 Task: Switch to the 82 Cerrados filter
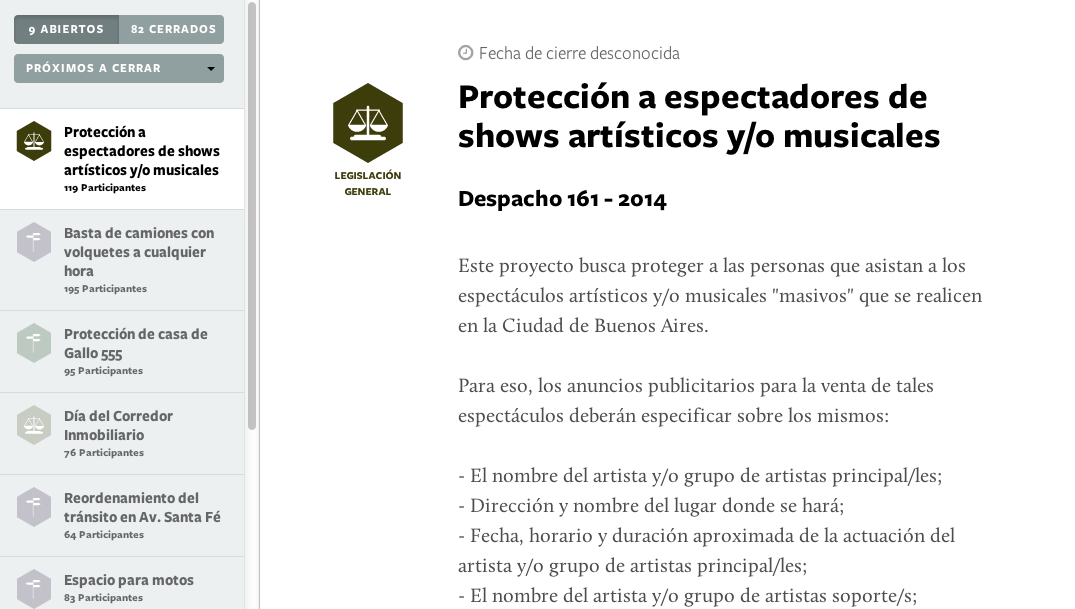tap(172, 30)
